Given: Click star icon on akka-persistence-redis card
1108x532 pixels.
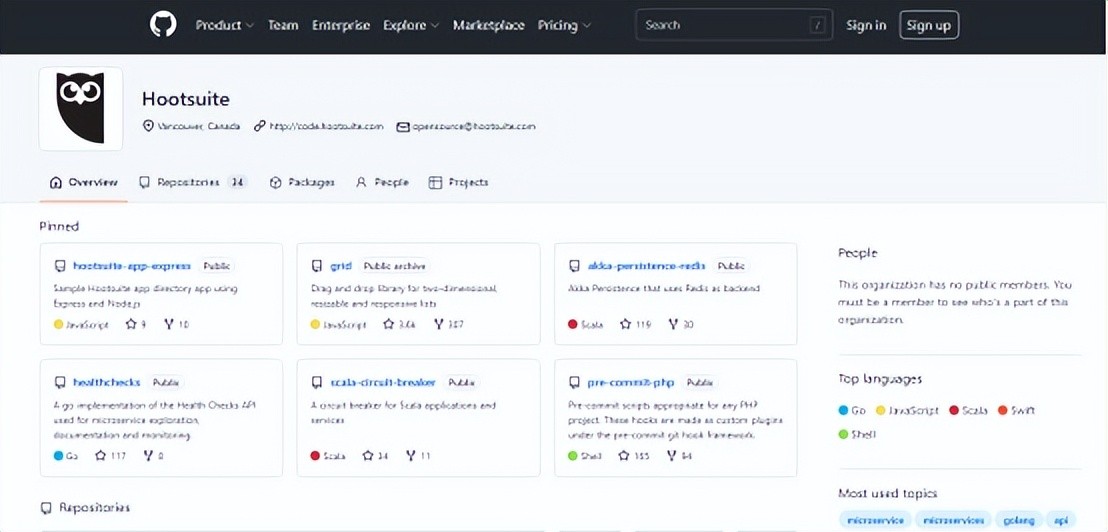Looking at the screenshot, I should pyautogui.click(x=625, y=324).
